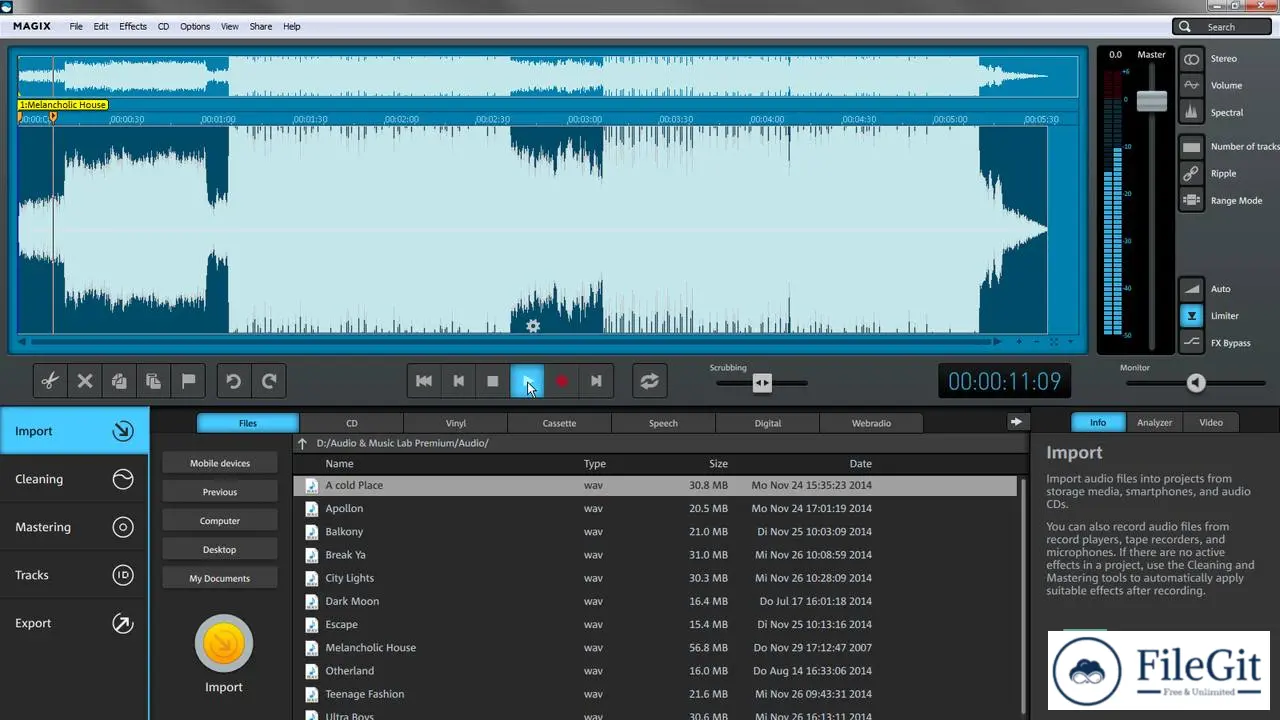Screen dimensions: 1280x720
Task: Enable Range Mode
Action: pos(1191,201)
